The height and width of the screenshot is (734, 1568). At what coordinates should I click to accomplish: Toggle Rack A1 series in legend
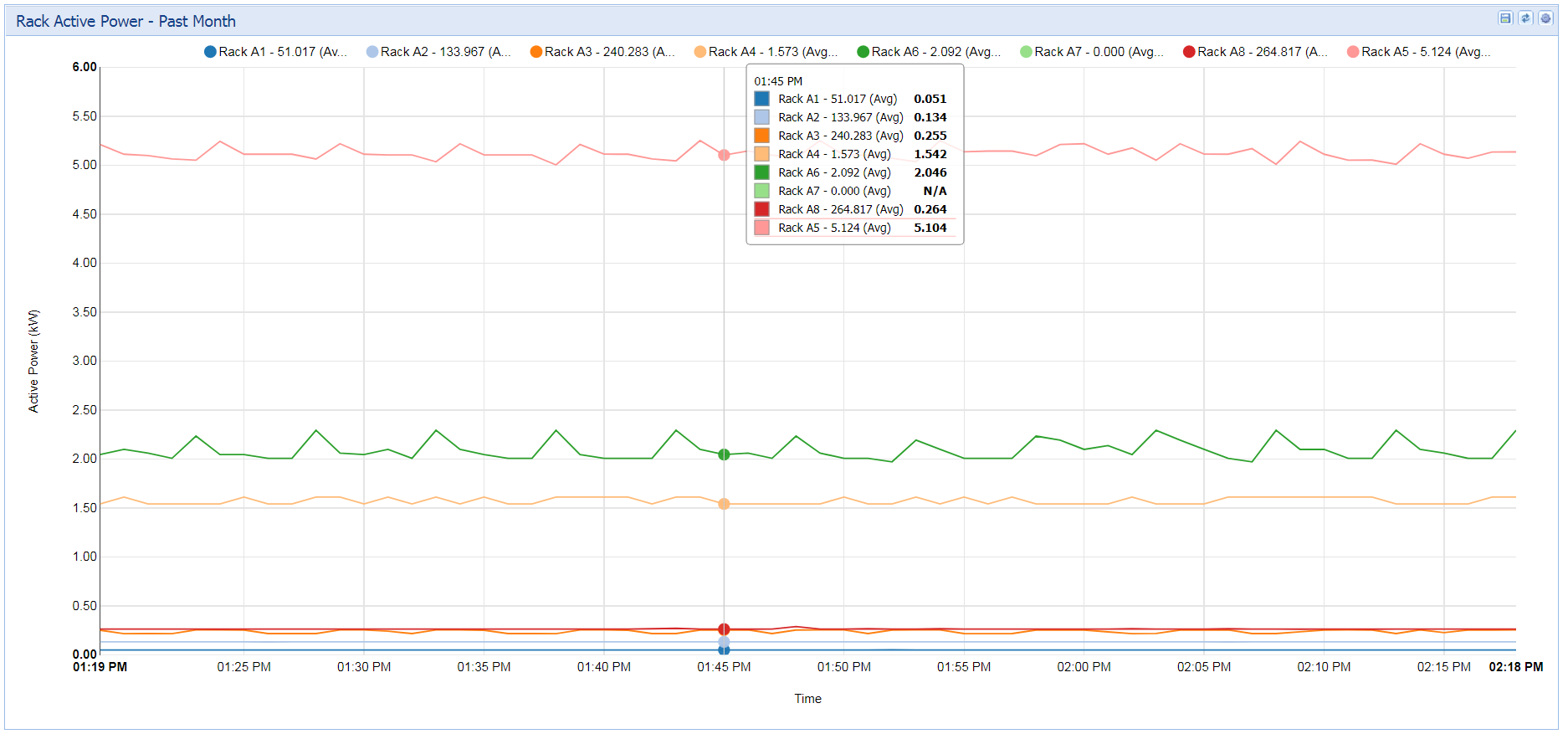pyautogui.click(x=276, y=52)
